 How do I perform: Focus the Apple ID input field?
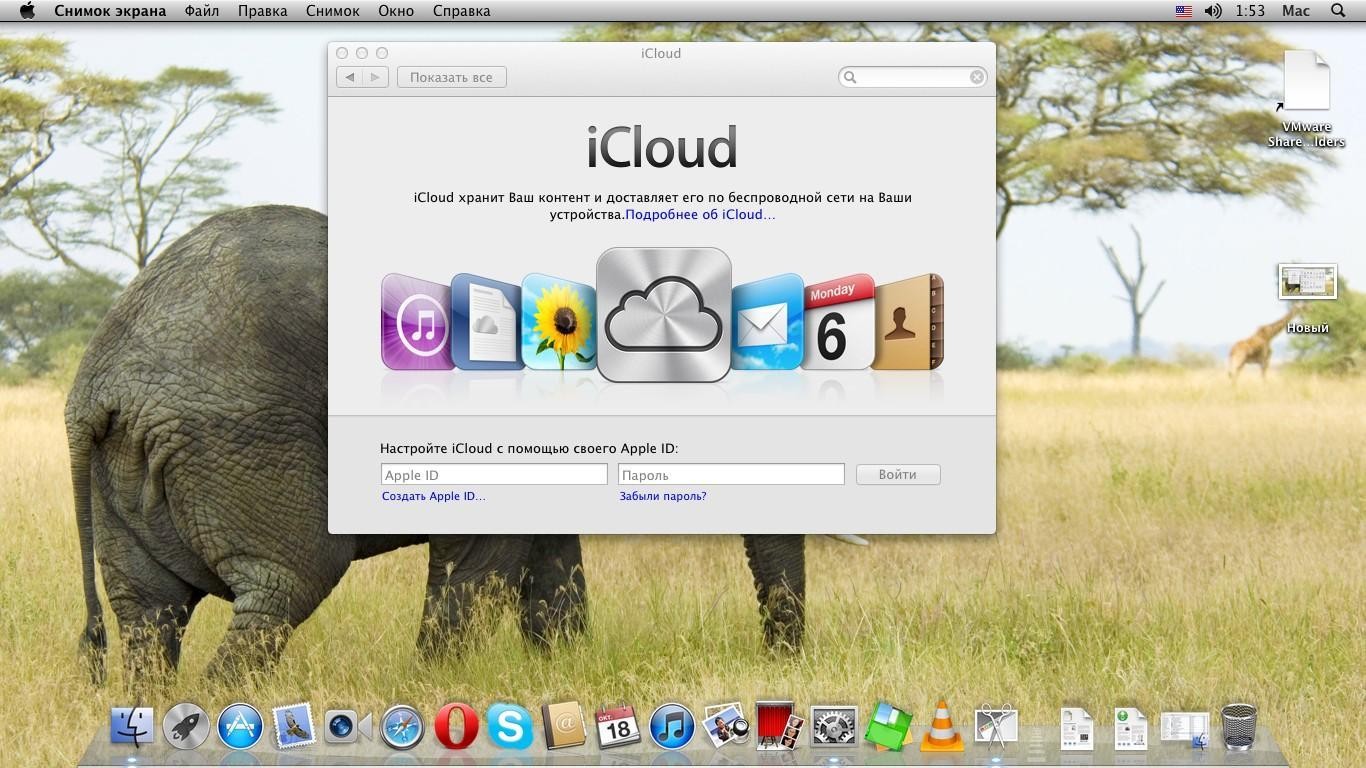click(x=494, y=475)
